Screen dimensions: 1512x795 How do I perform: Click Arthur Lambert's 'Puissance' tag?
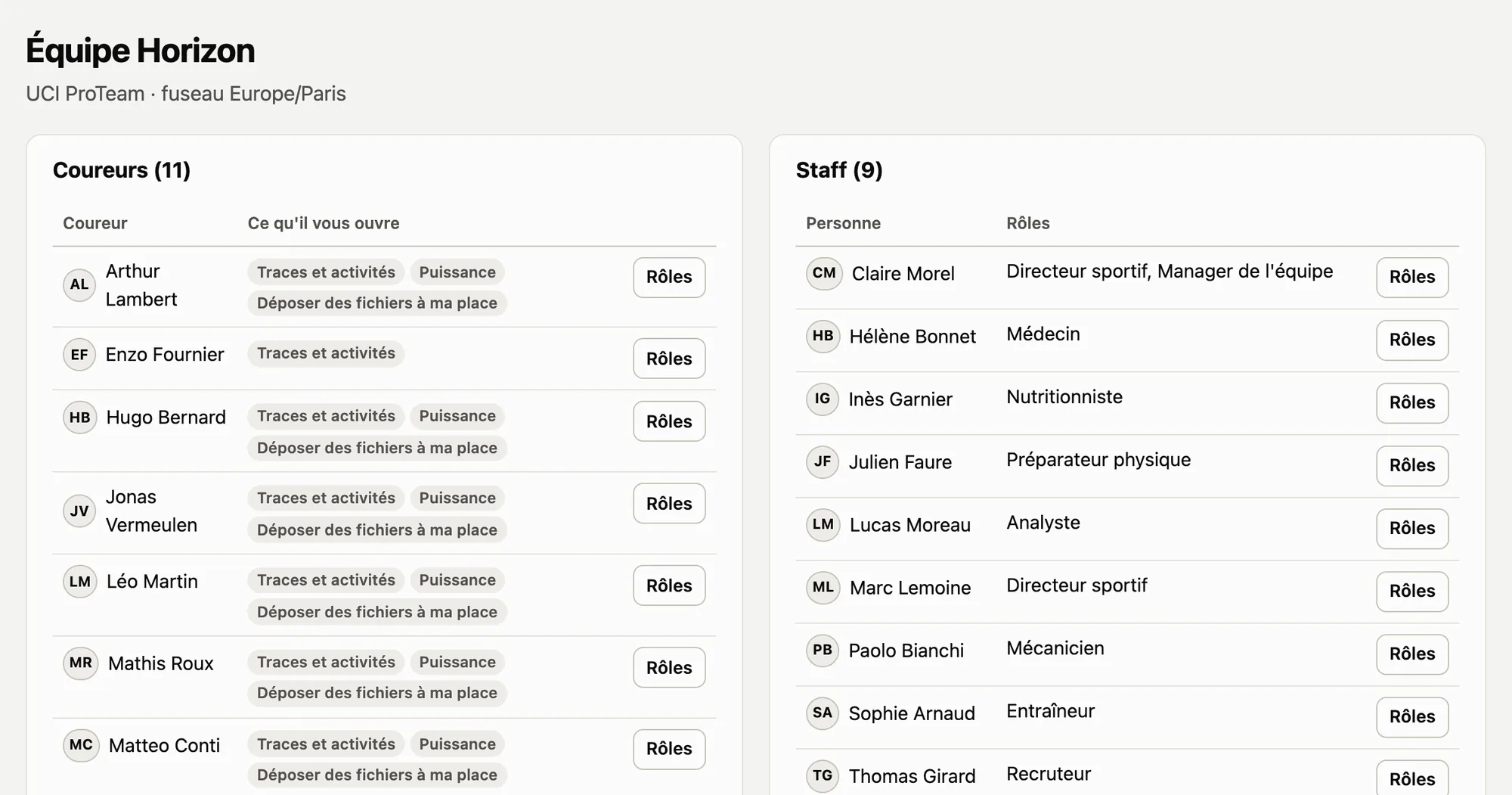pos(457,272)
